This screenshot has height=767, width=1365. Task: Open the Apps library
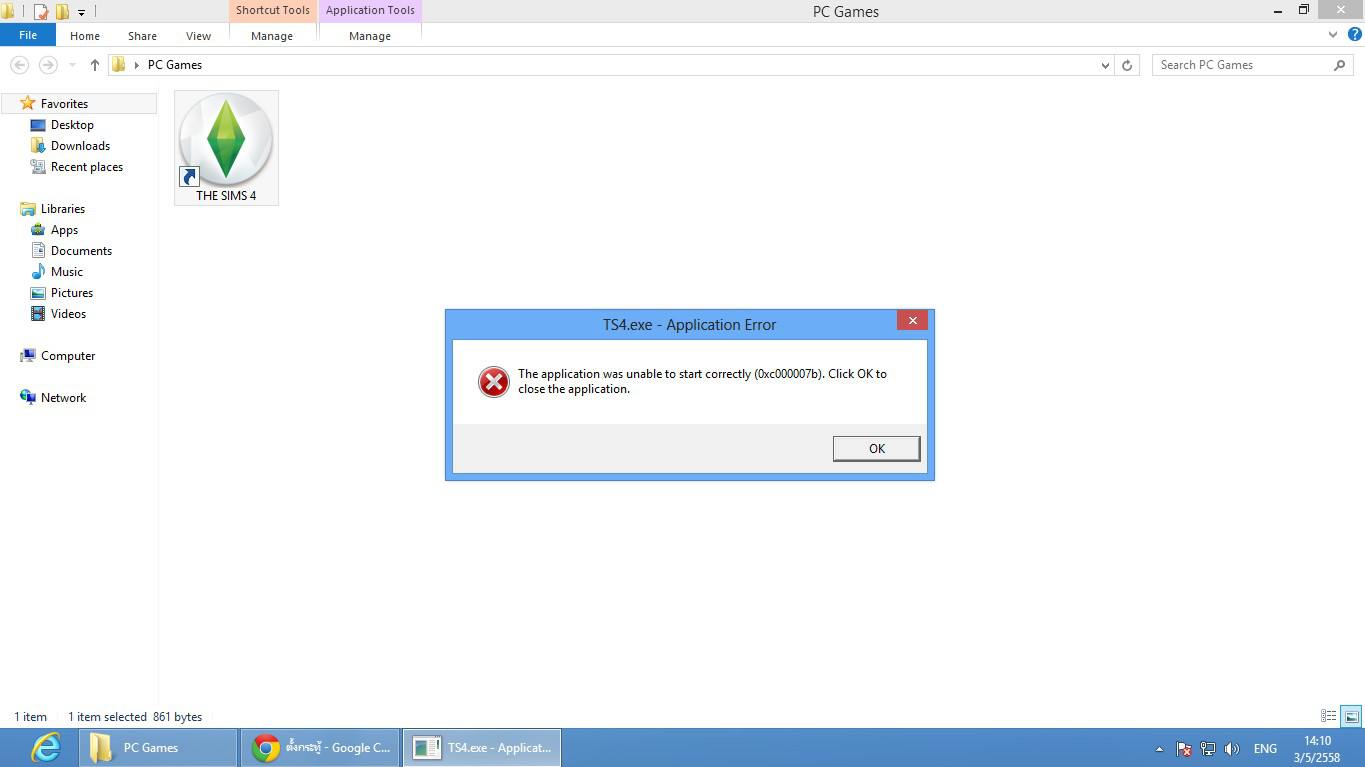click(x=65, y=230)
